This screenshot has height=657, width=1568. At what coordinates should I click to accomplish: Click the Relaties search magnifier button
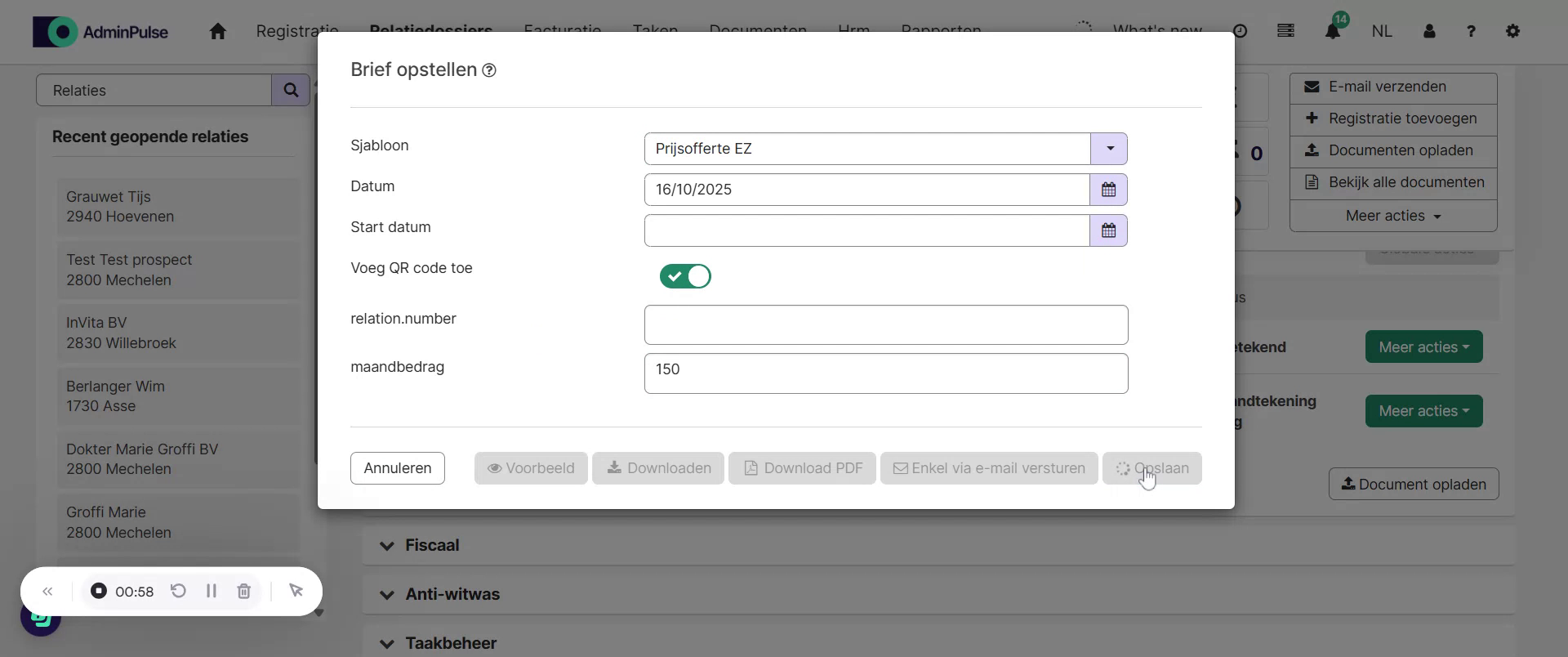pos(291,90)
